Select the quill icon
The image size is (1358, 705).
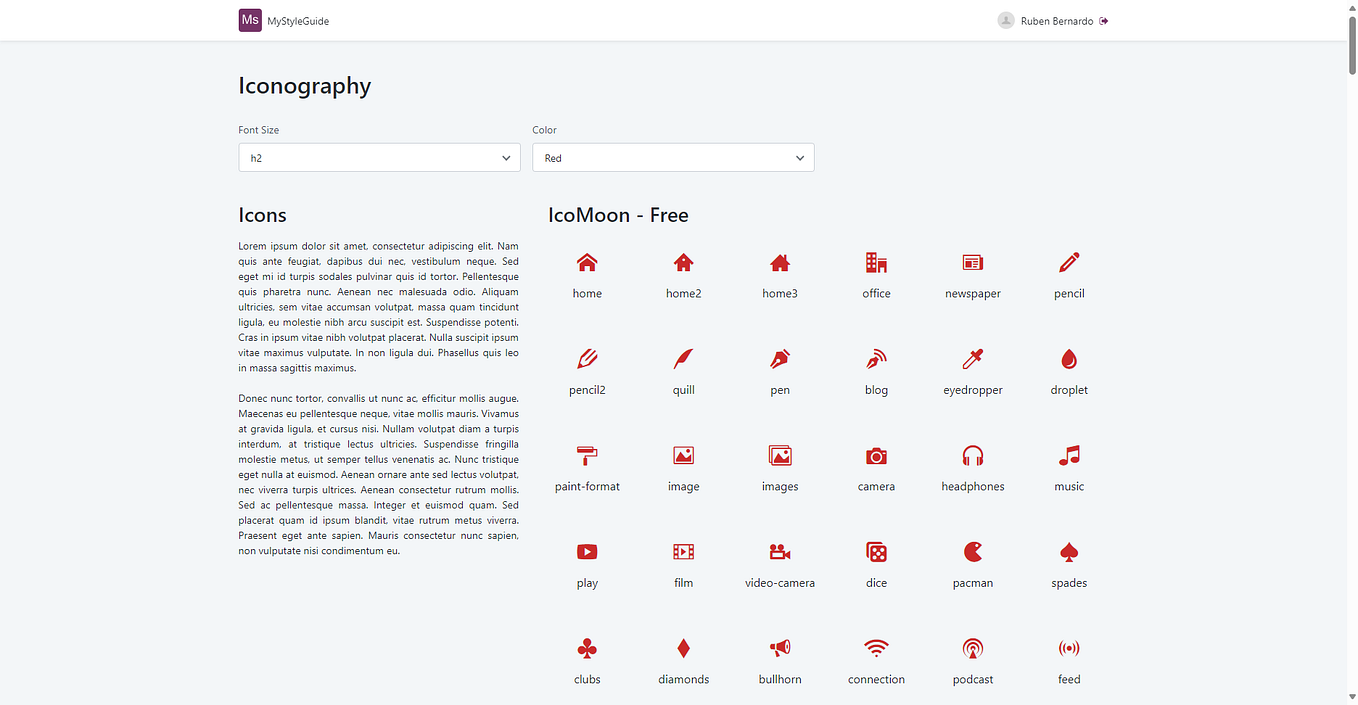(x=683, y=359)
